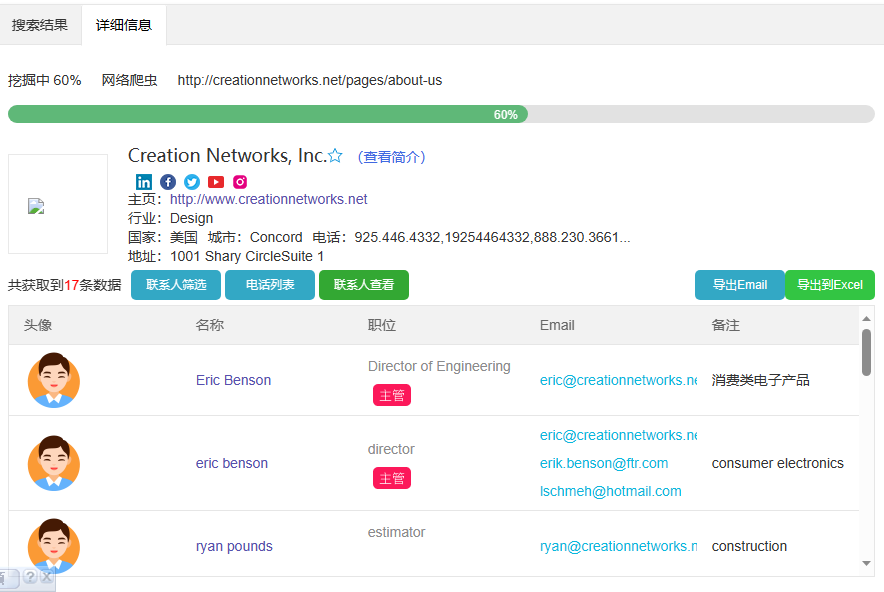The width and height of the screenshot is (884, 592).
Task: Click Eric Benson's avatar in Director of Engineering row
Action: pos(54,380)
